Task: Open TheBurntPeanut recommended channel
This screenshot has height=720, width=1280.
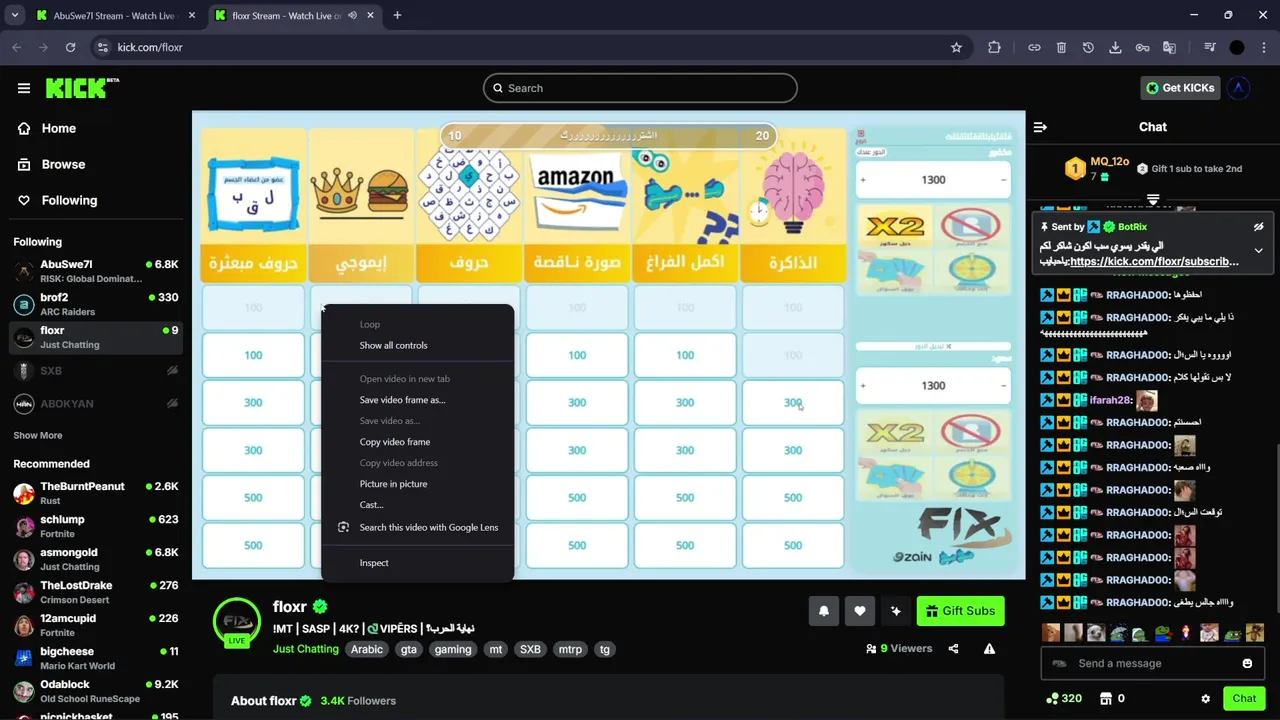Action: pos(95,493)
